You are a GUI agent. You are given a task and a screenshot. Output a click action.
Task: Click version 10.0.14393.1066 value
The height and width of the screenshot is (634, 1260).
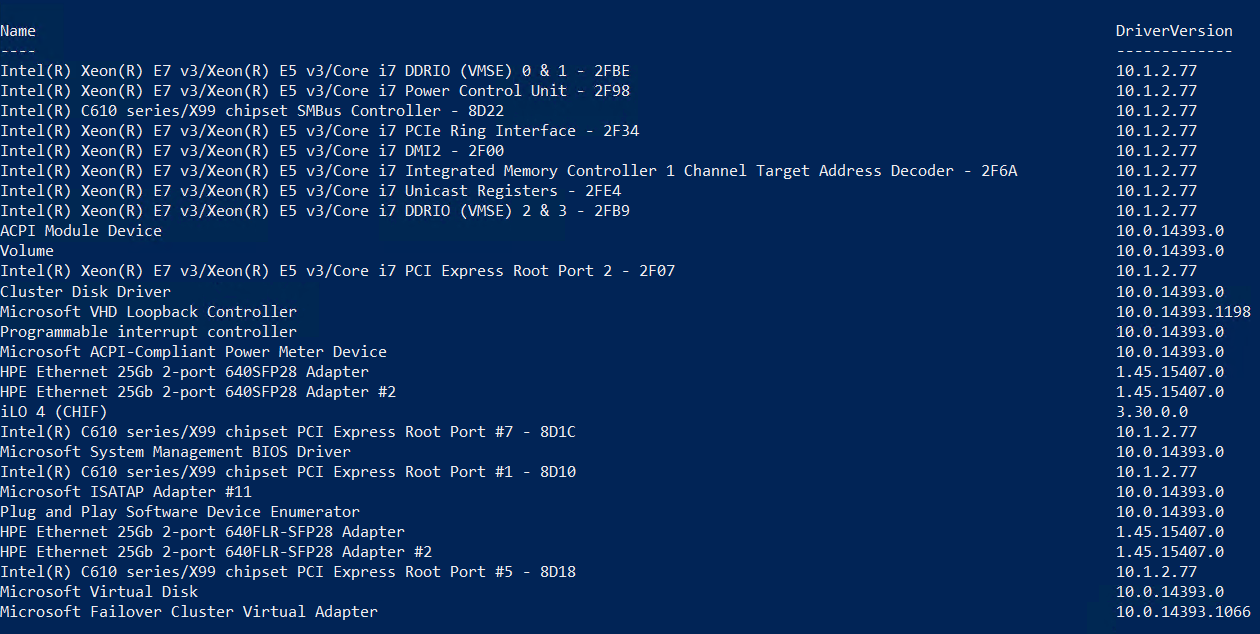1183,612
